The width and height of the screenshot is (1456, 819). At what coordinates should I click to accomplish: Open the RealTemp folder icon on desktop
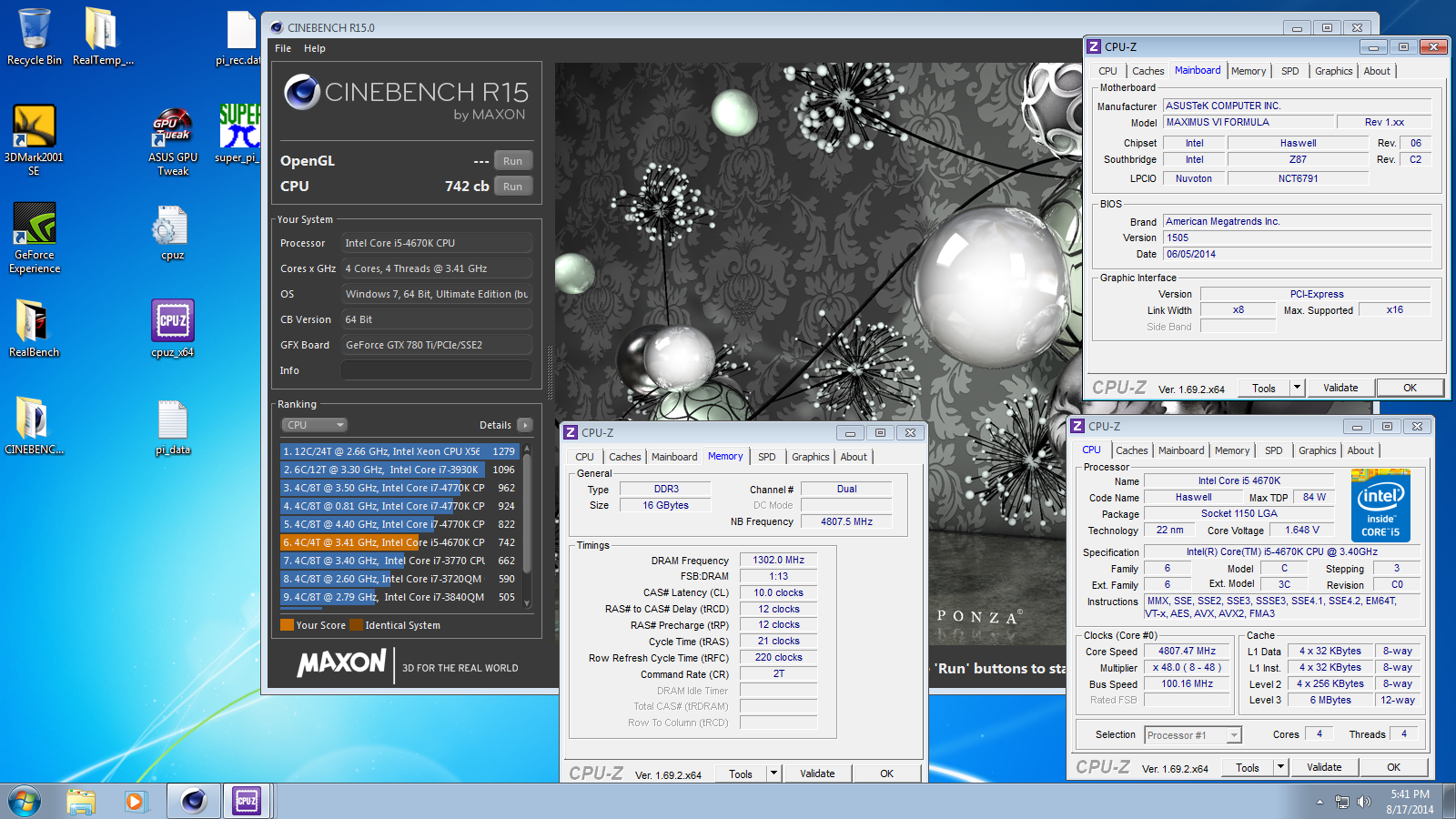tap(102, 36)
